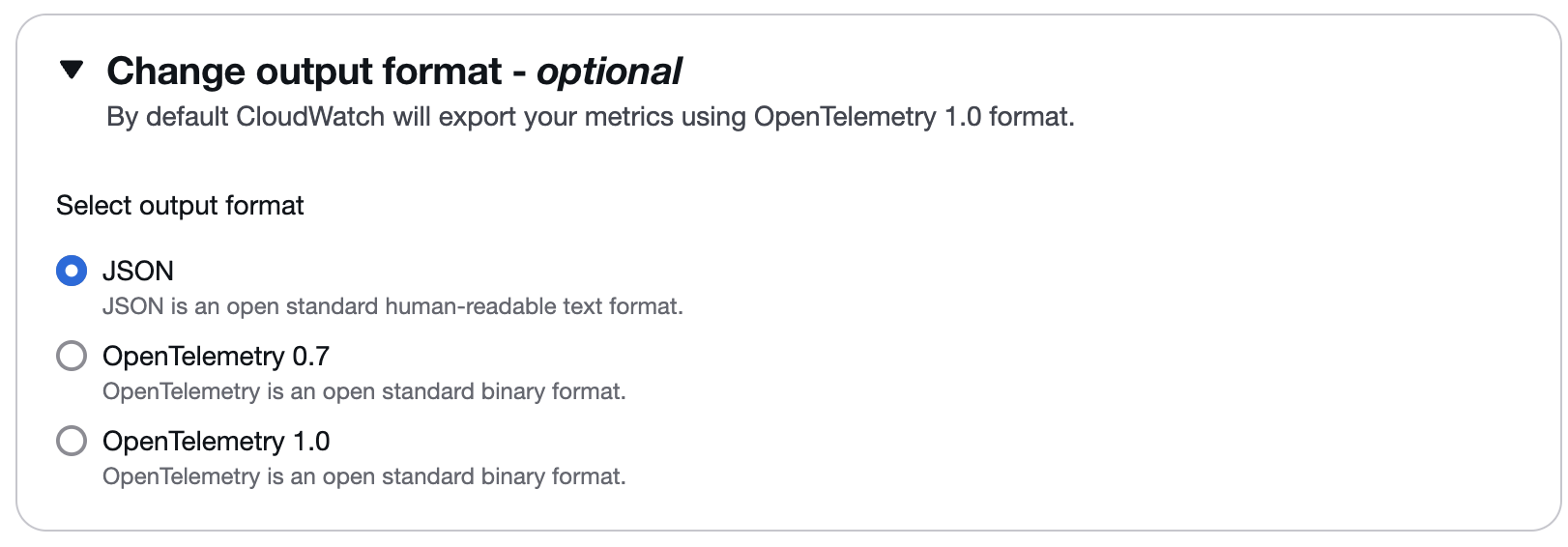
Task: Collapse the Change output format section triangle
Action: click(72, 71)
